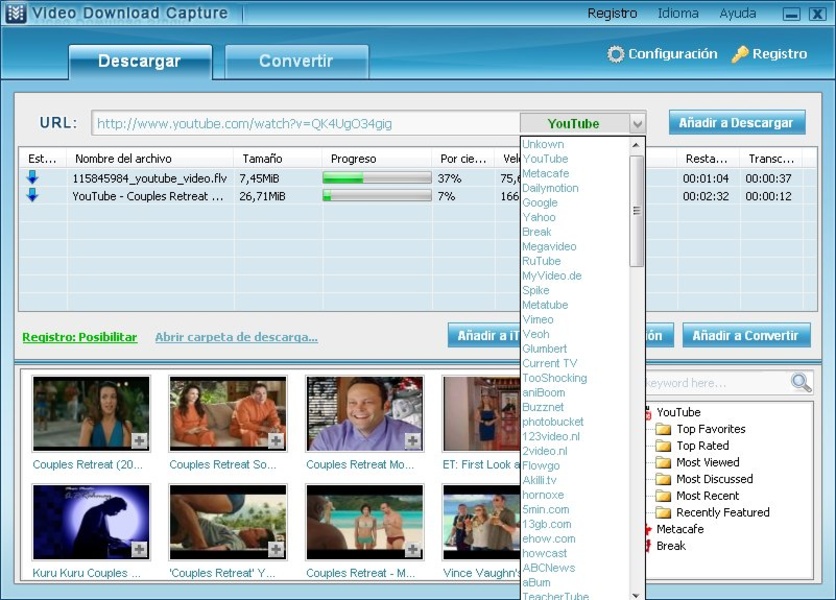Click the site list scrollbar thumb

637,210
